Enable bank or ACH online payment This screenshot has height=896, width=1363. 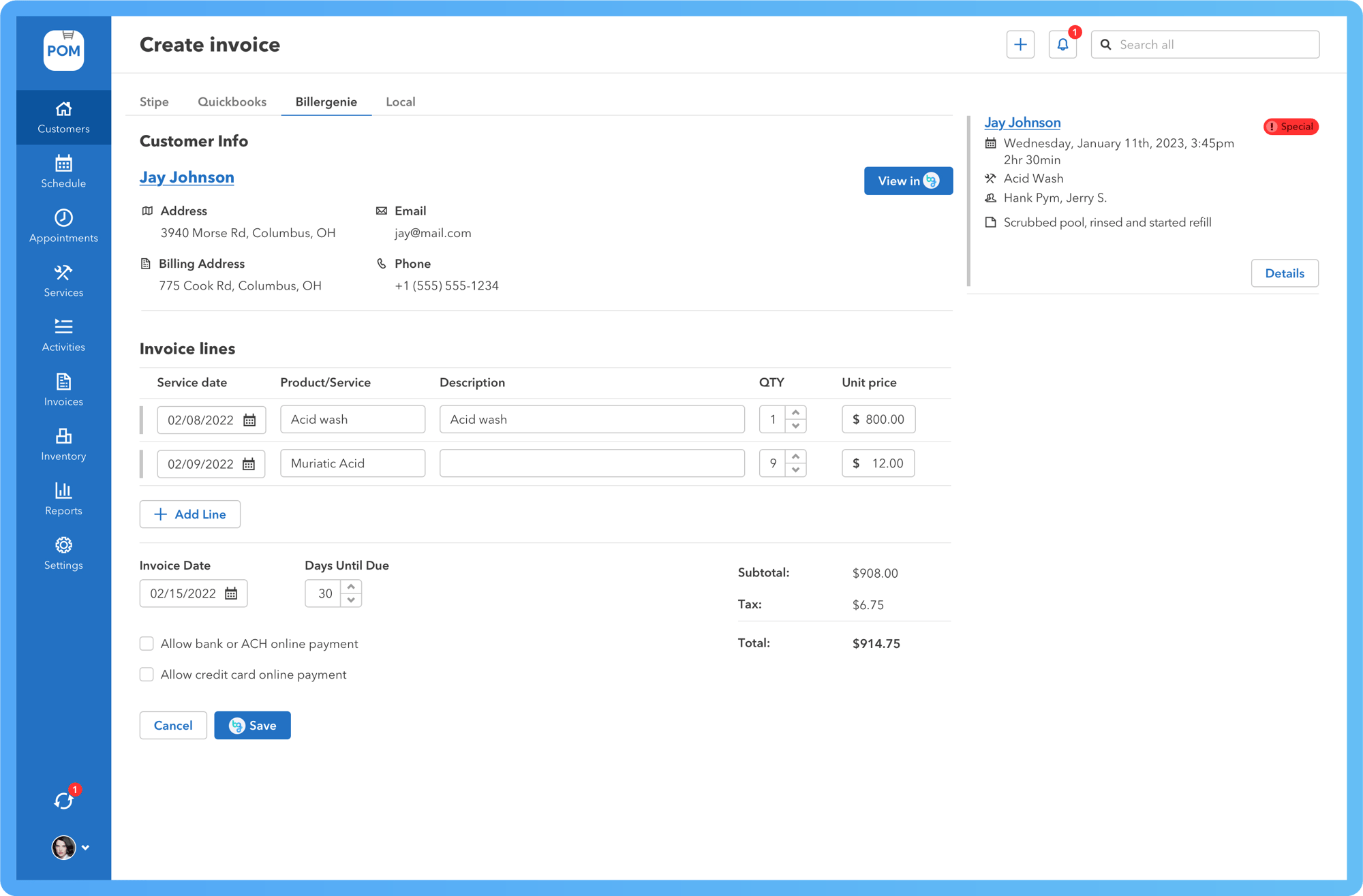[147, 643]
